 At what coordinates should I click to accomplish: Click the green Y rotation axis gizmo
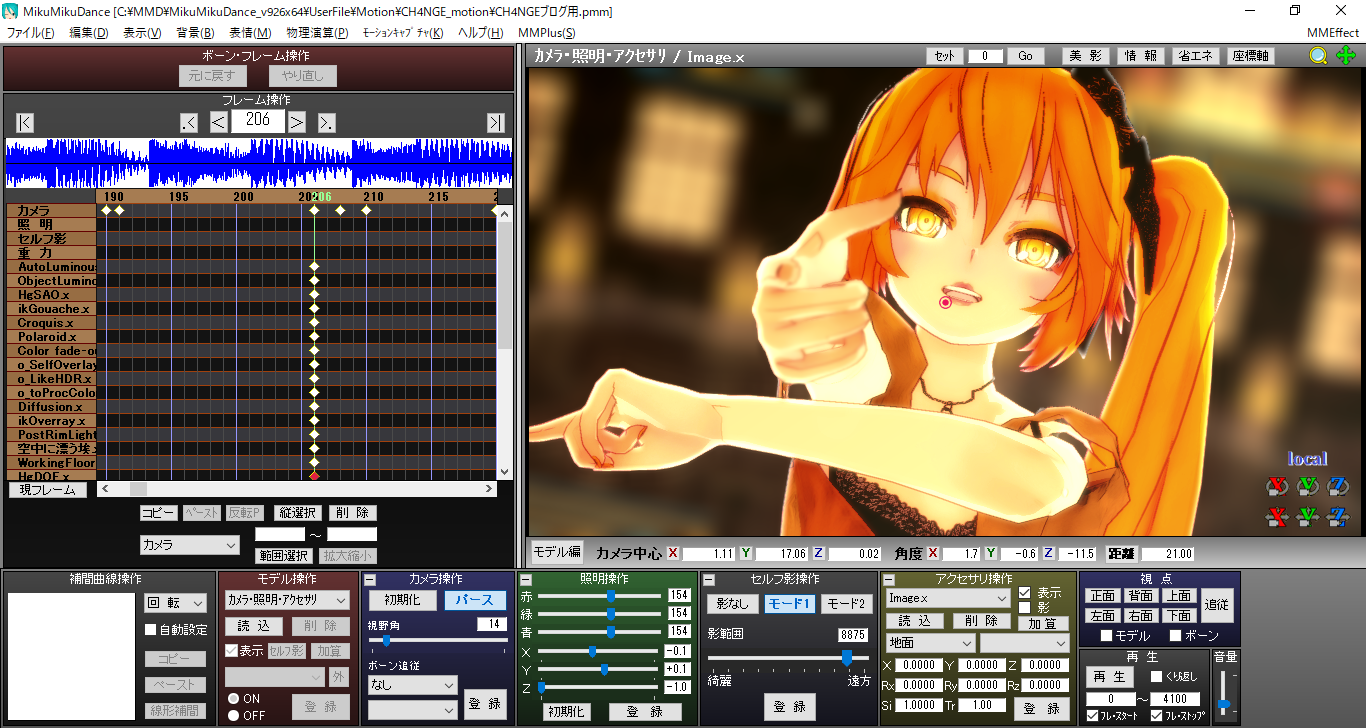pyautogui.click(x=1308, y=487)
